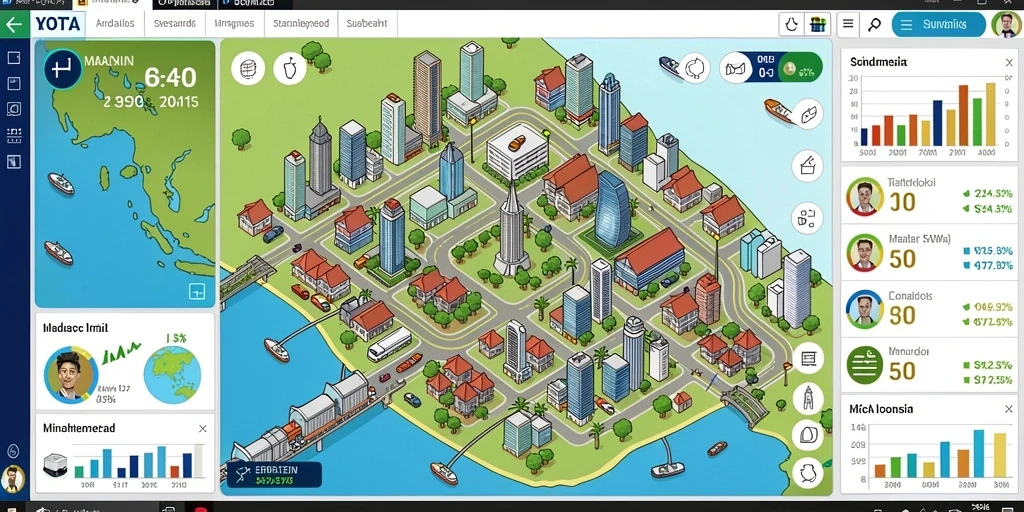Click the green back arrow button

(x=14, y=25)
